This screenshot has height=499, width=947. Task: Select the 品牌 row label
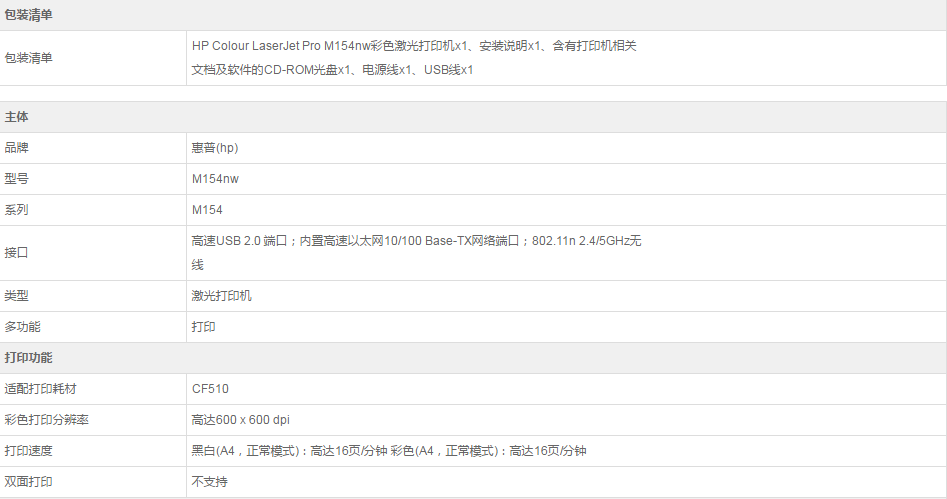coord(16,148)
